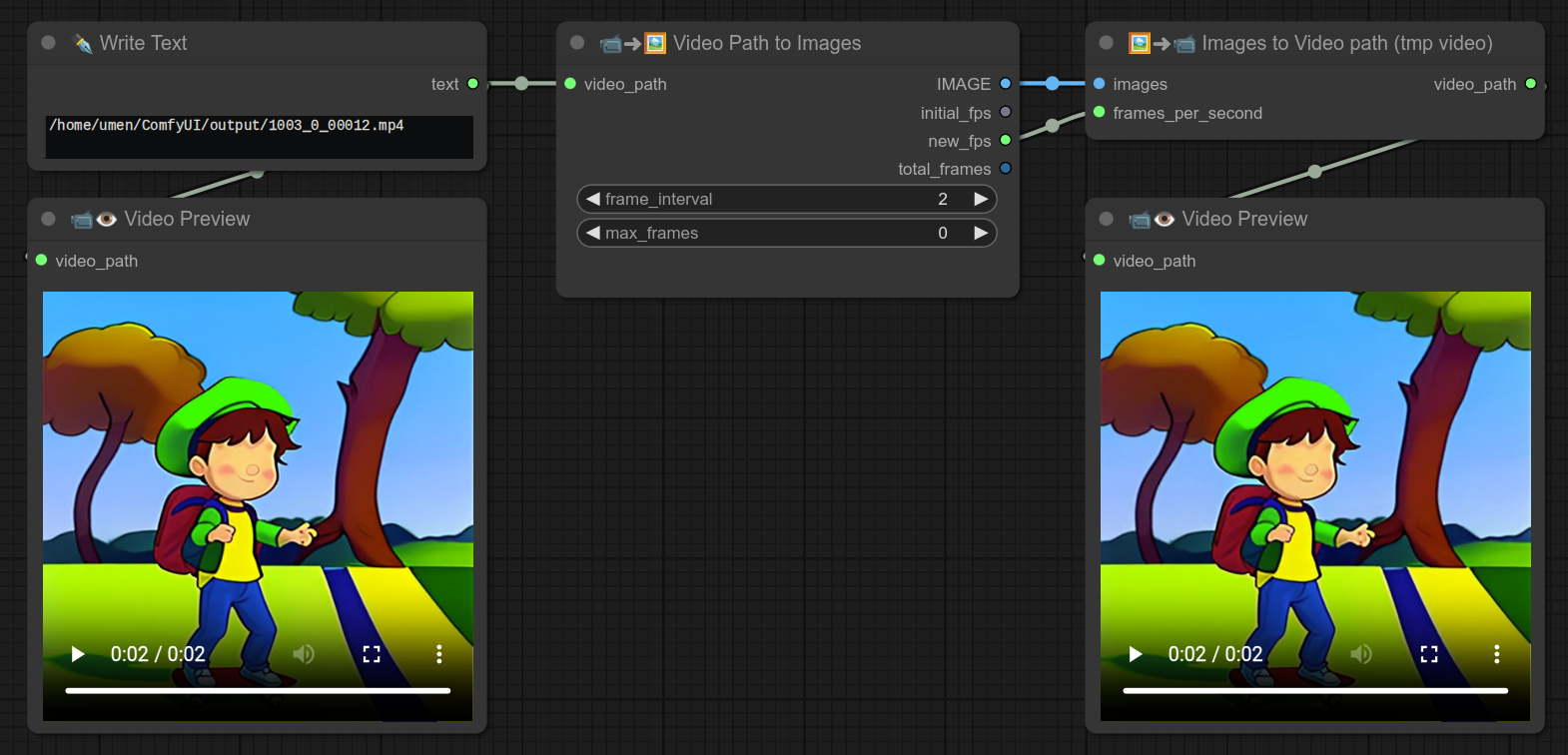Click the play button in right video preview
Viewport: 1568px width, 755px height.
(1136, 654)
